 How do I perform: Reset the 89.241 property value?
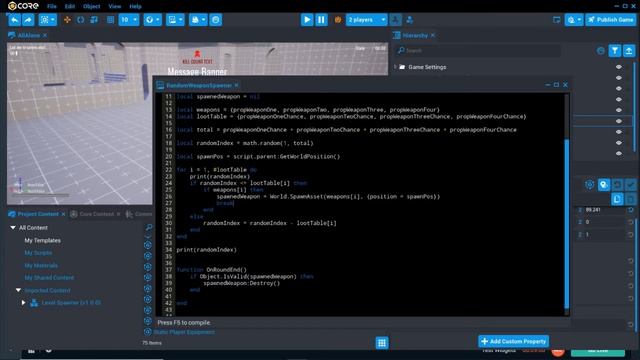631,210
